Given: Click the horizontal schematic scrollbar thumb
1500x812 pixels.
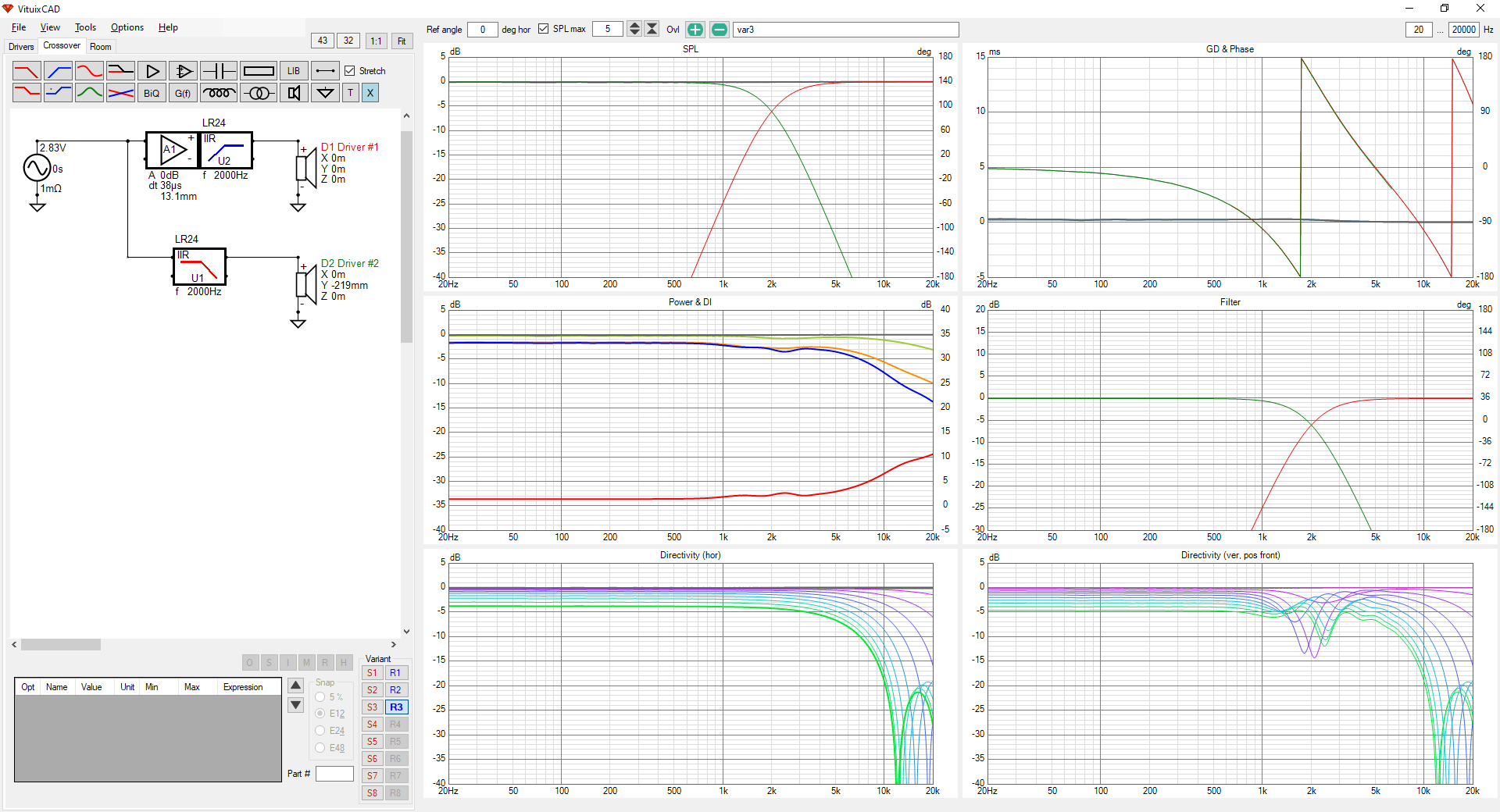Looking at the screenshot, I should tap(61, 645).
